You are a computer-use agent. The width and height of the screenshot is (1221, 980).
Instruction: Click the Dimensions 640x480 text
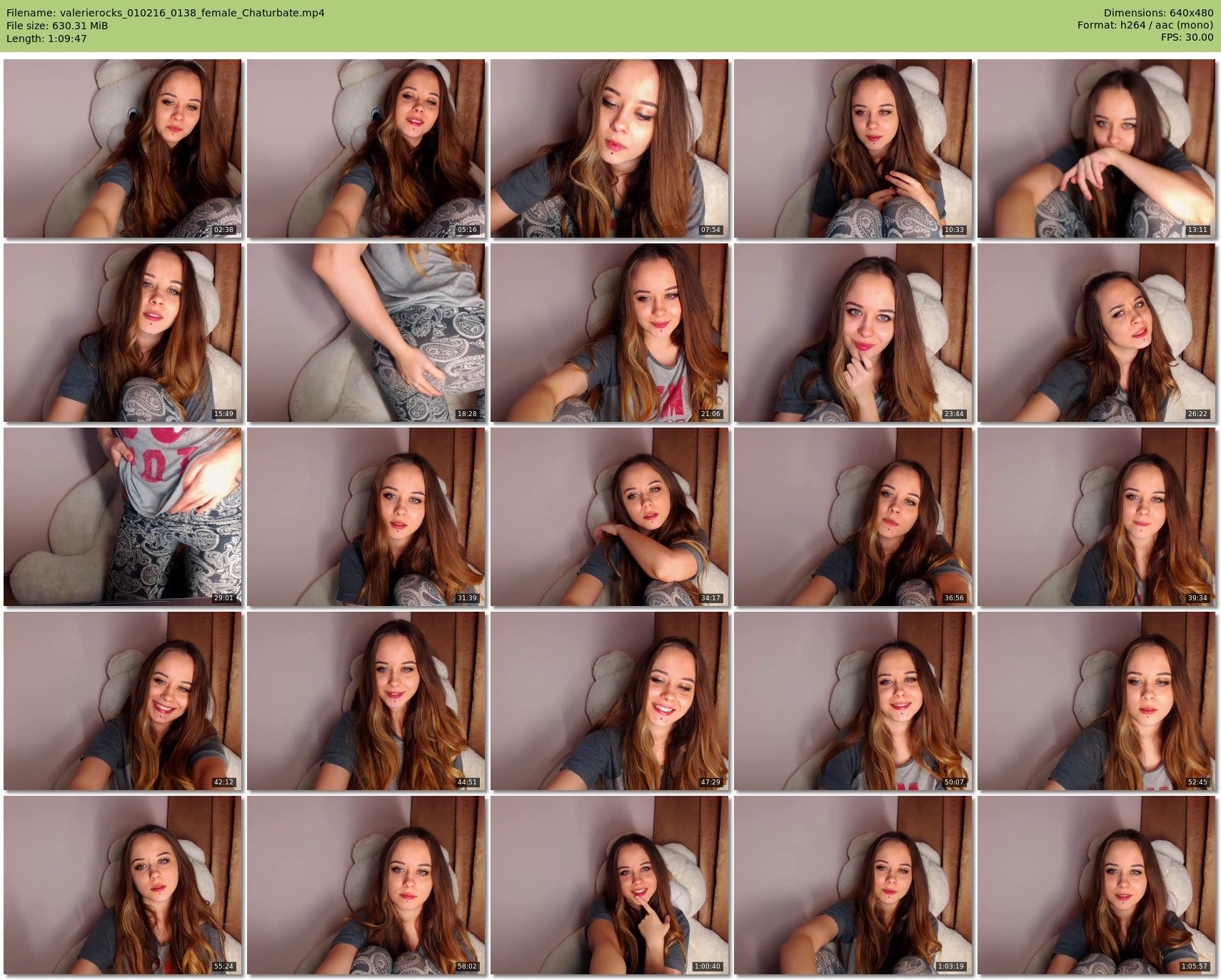point(1158,13)
